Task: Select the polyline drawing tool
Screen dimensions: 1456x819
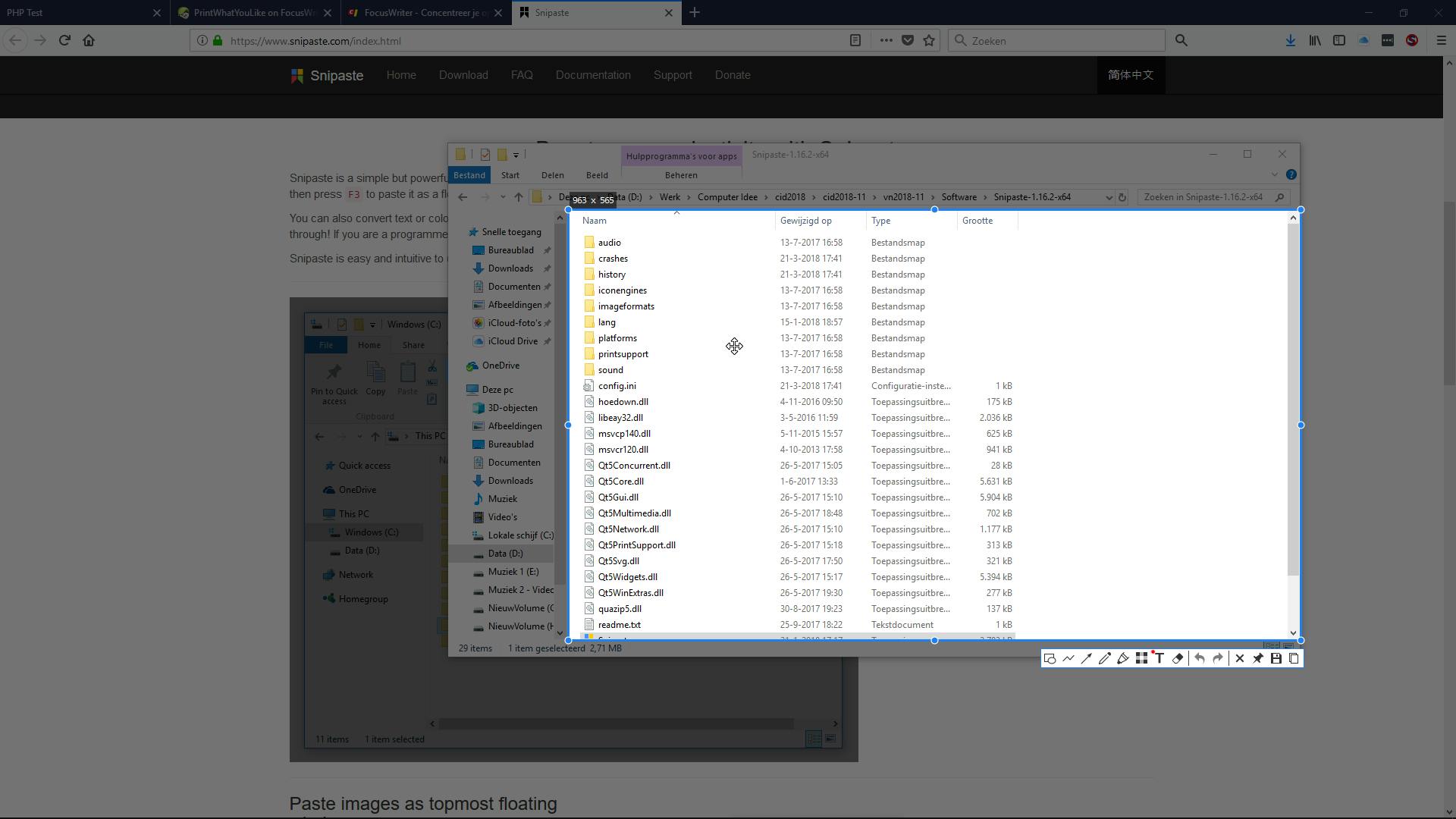Action: tap(1068, 658)
